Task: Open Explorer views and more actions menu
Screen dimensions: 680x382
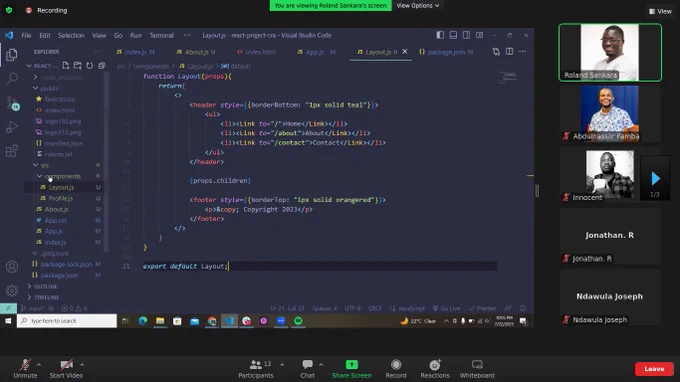Action: [x=97, y=52]
